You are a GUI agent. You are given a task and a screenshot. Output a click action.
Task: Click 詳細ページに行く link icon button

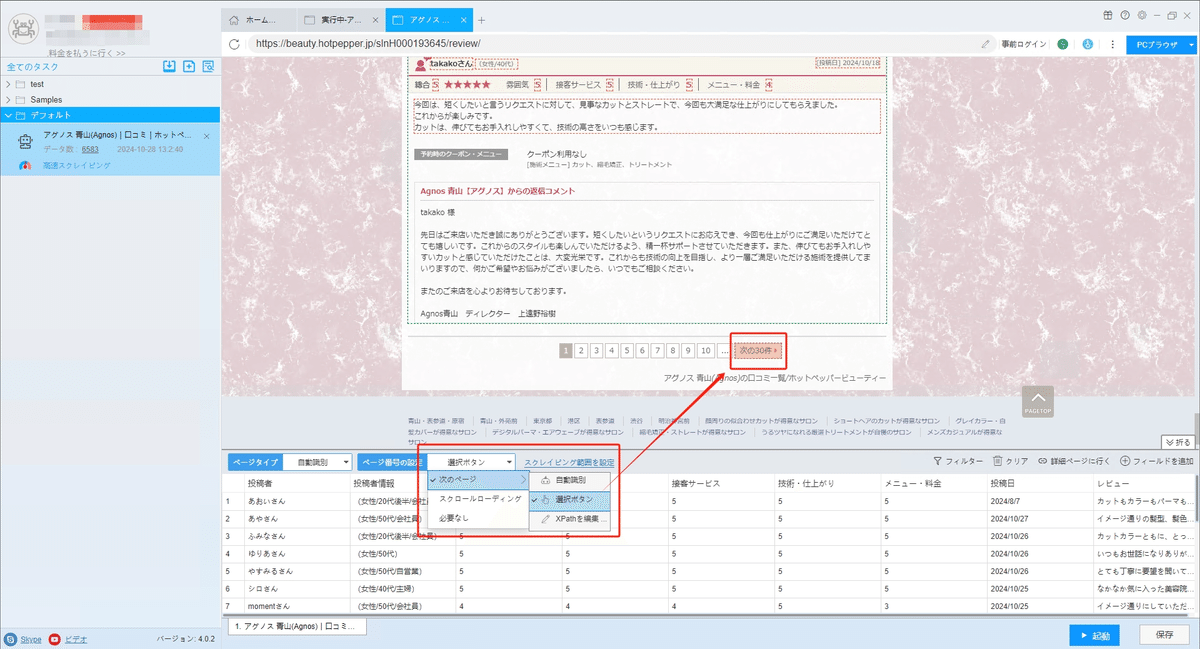point(1074,461)
